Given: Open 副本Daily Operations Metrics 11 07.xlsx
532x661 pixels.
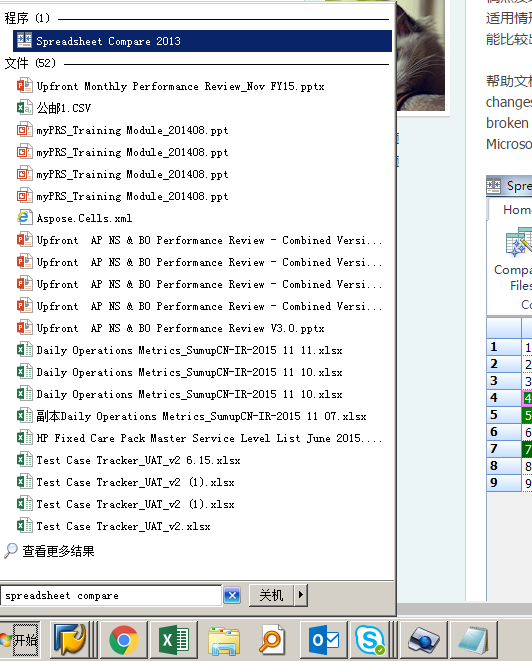Looking at the screenshot, I should coord(201,416).
